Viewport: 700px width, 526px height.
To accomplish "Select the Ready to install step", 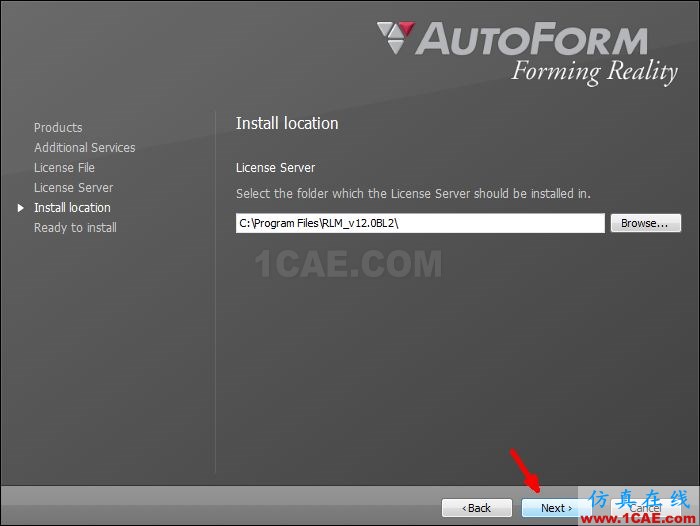I will click(75, 228).
